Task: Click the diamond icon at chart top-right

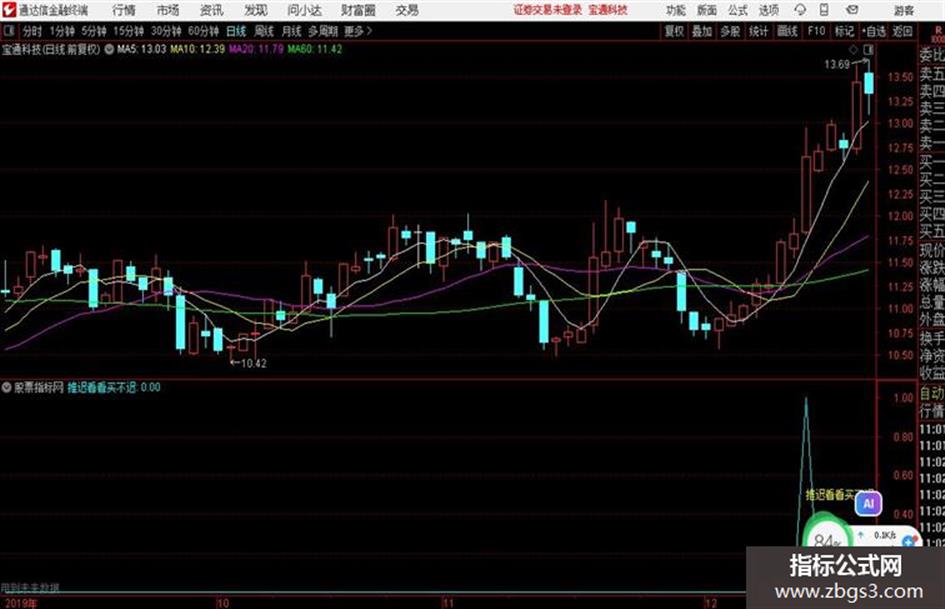Action: pyautogui.click(x=853, y=49)
